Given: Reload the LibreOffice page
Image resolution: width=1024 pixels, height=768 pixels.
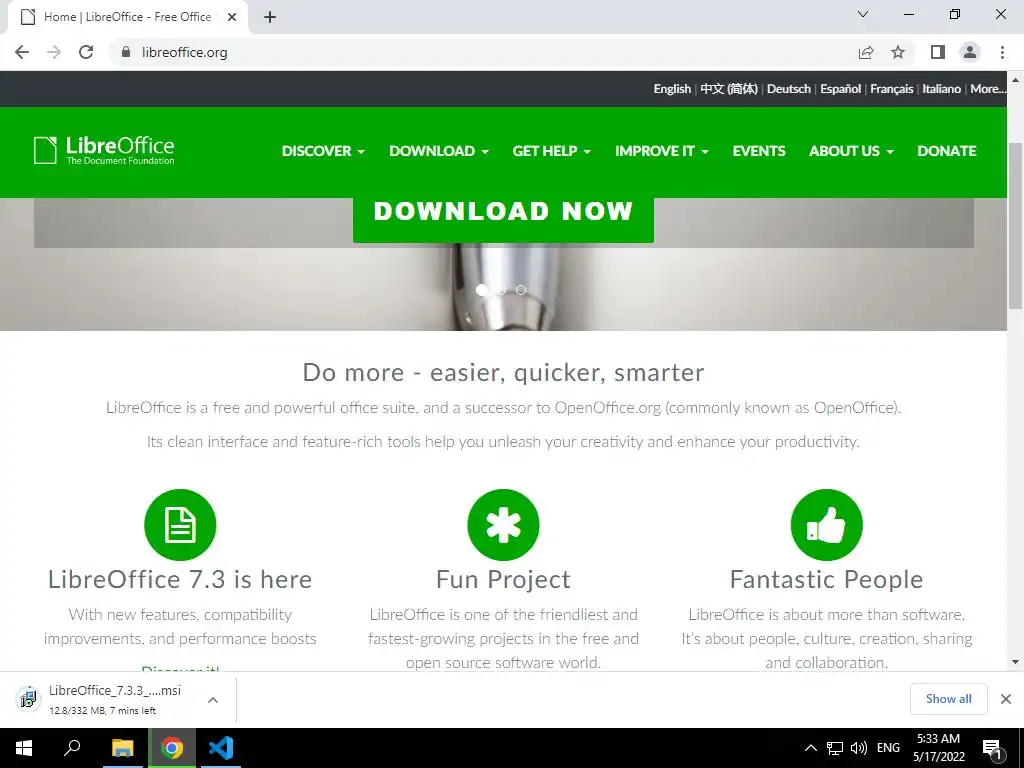Looking at the screenshot, I should tap(86, 52).
